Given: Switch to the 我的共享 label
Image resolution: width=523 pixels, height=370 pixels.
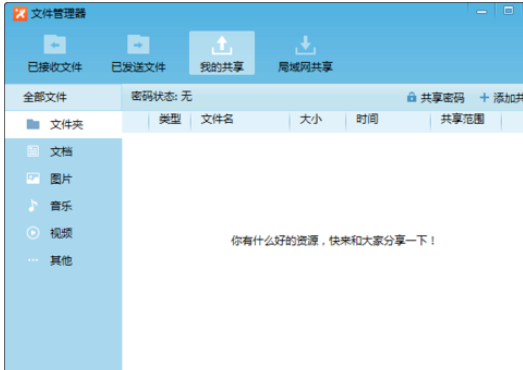Looking at the screenshot, I should click(x=222, y=67).
